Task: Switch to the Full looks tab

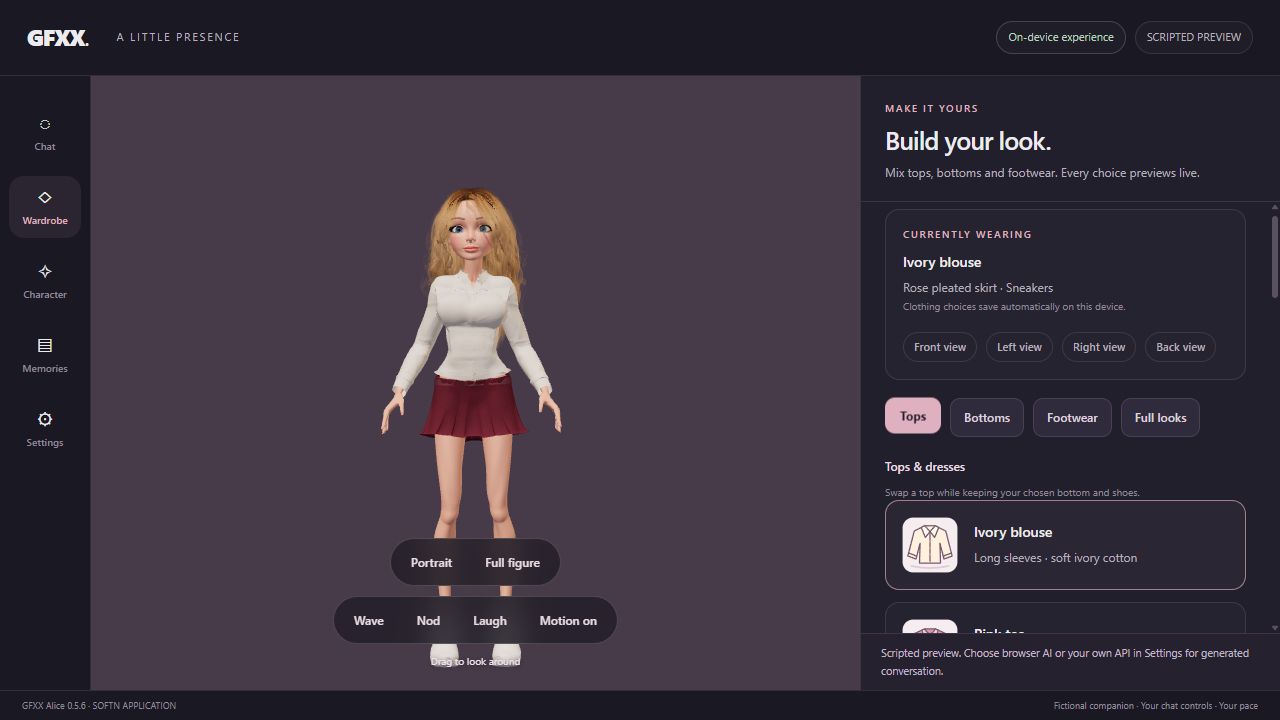Action: coord(1160,418)
